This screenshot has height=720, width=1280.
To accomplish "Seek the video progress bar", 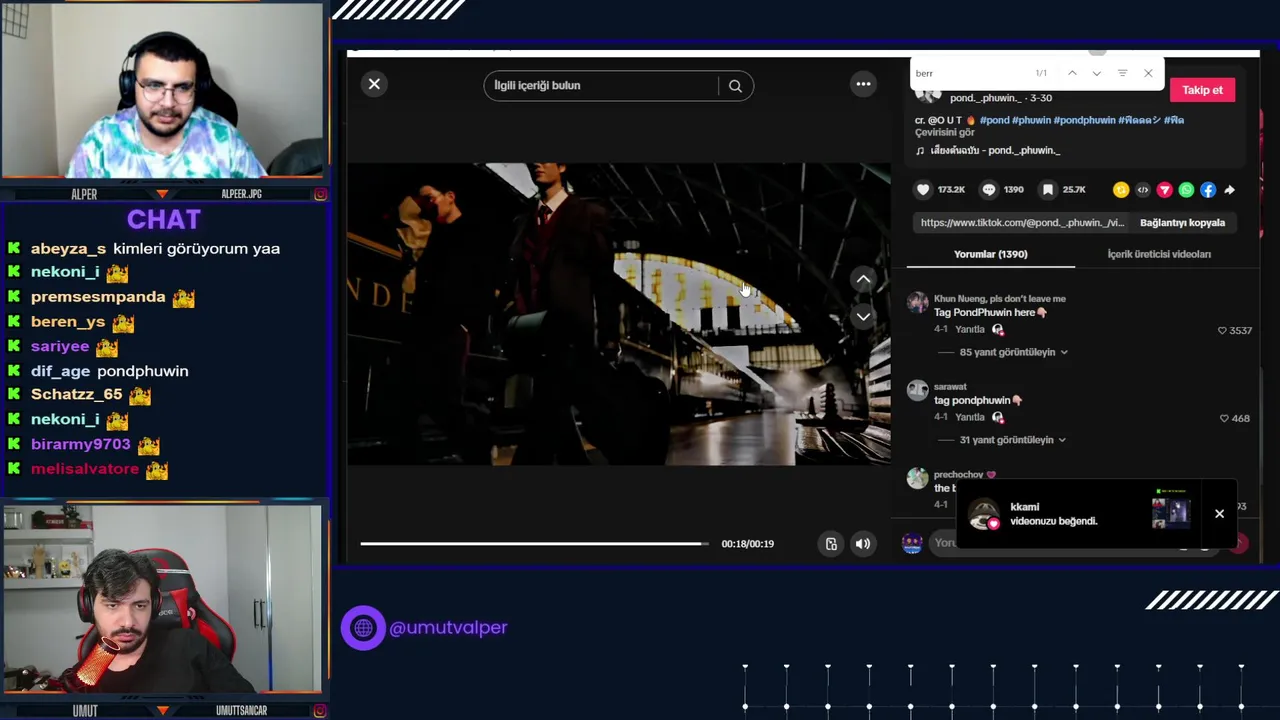I will [534, 544].
